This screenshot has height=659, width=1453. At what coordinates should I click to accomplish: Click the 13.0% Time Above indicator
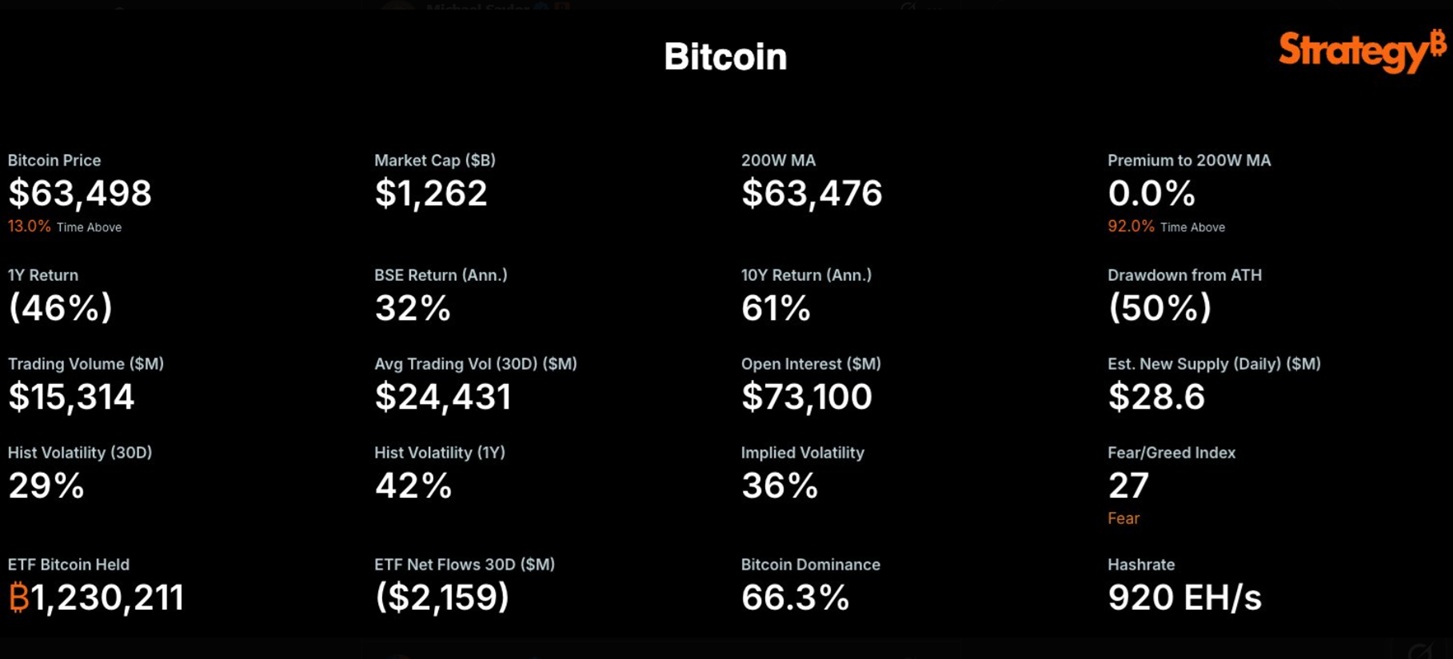pyautogui.click(x=65, y=227)
